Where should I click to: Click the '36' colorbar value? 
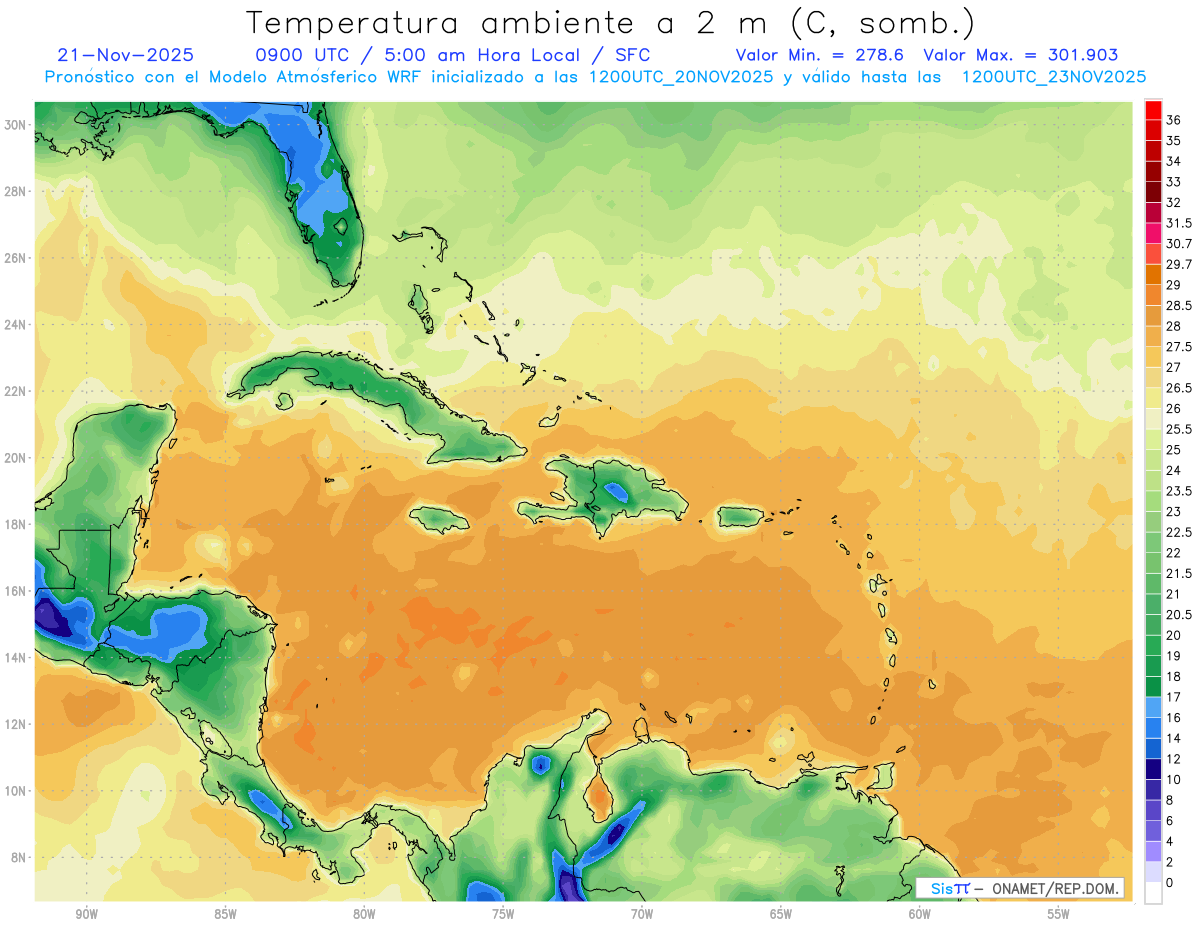tap(1173, 121)
